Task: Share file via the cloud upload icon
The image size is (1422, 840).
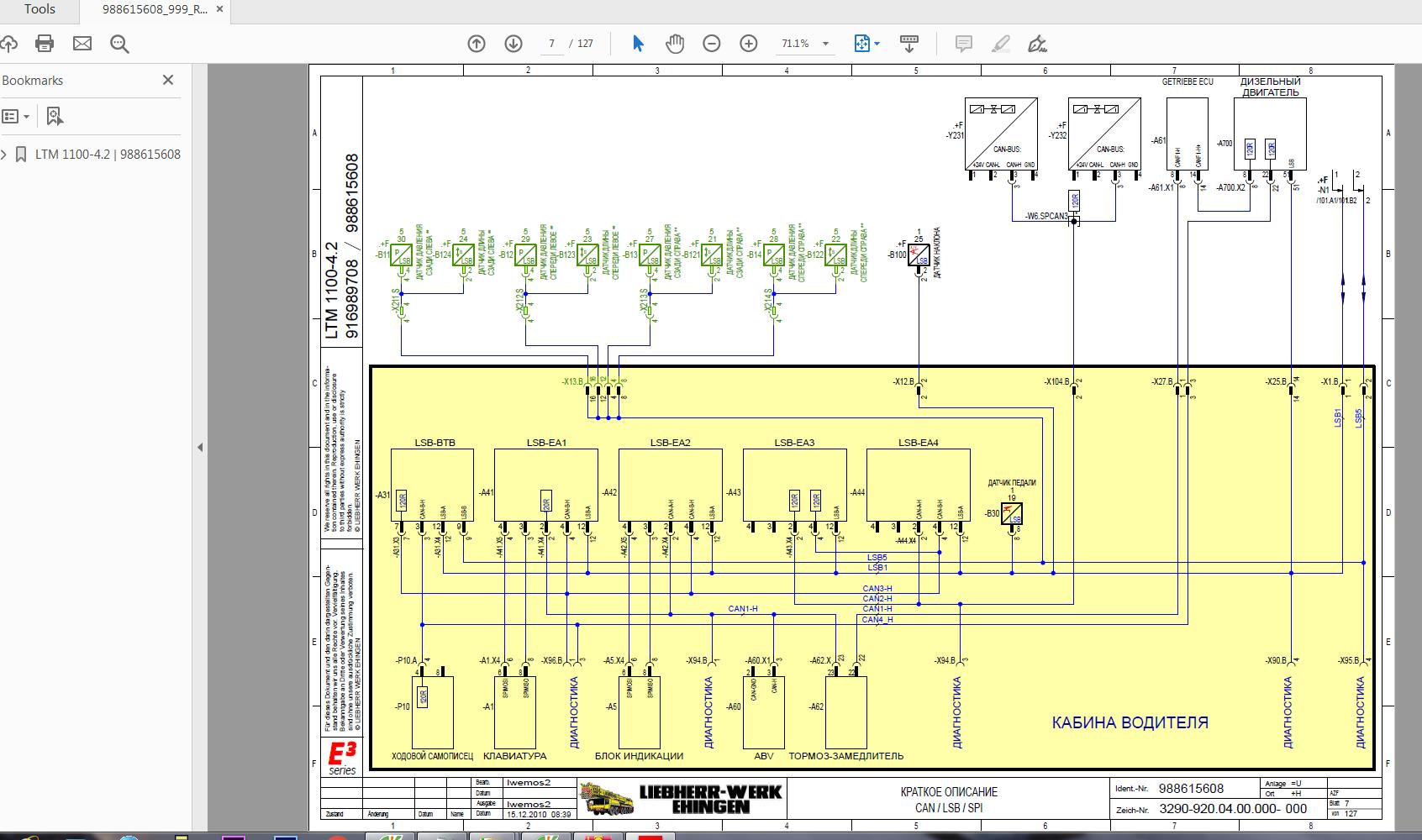Action: 9,43
